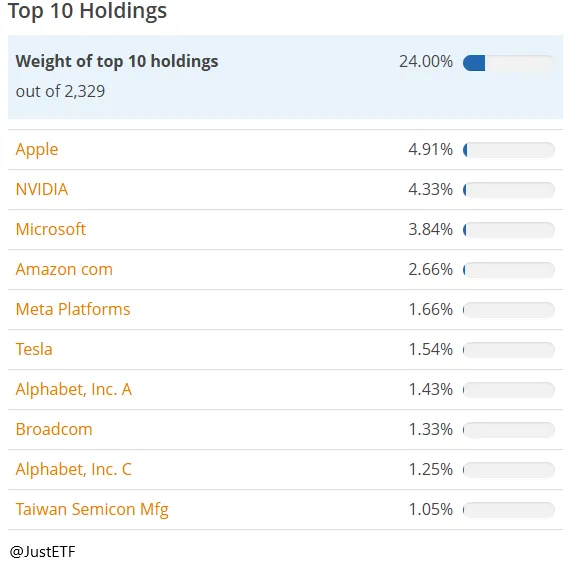Click the Microsoft holding link

click(x=51, y=229)
